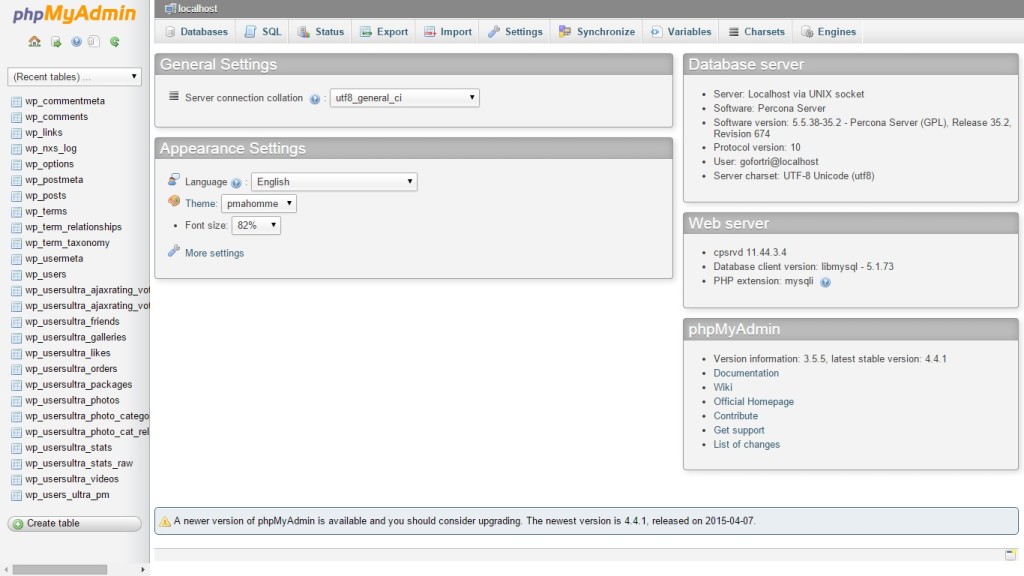1024x576 pixels.
Task: Go to phpMyAdmin home via house icon
Action: (35, 42)
